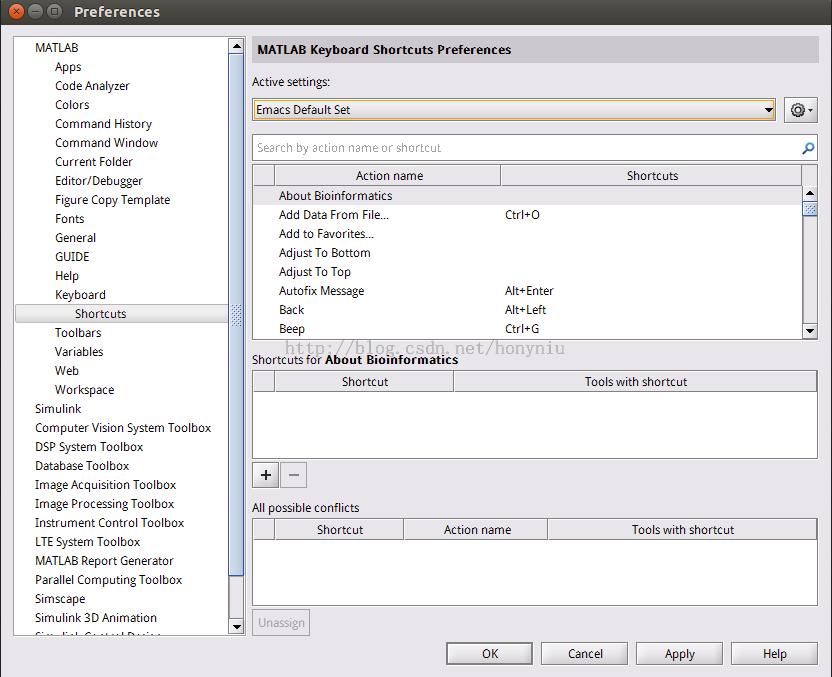This screenshot has width=832, height=677.
Task: Open Colors preferences
Action: click(72, 105)
